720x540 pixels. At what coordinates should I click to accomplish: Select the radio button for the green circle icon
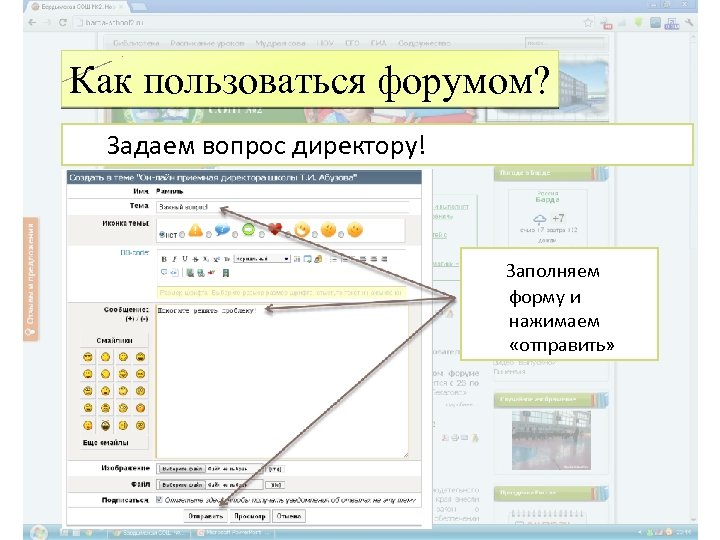click(x=235, y=235)
